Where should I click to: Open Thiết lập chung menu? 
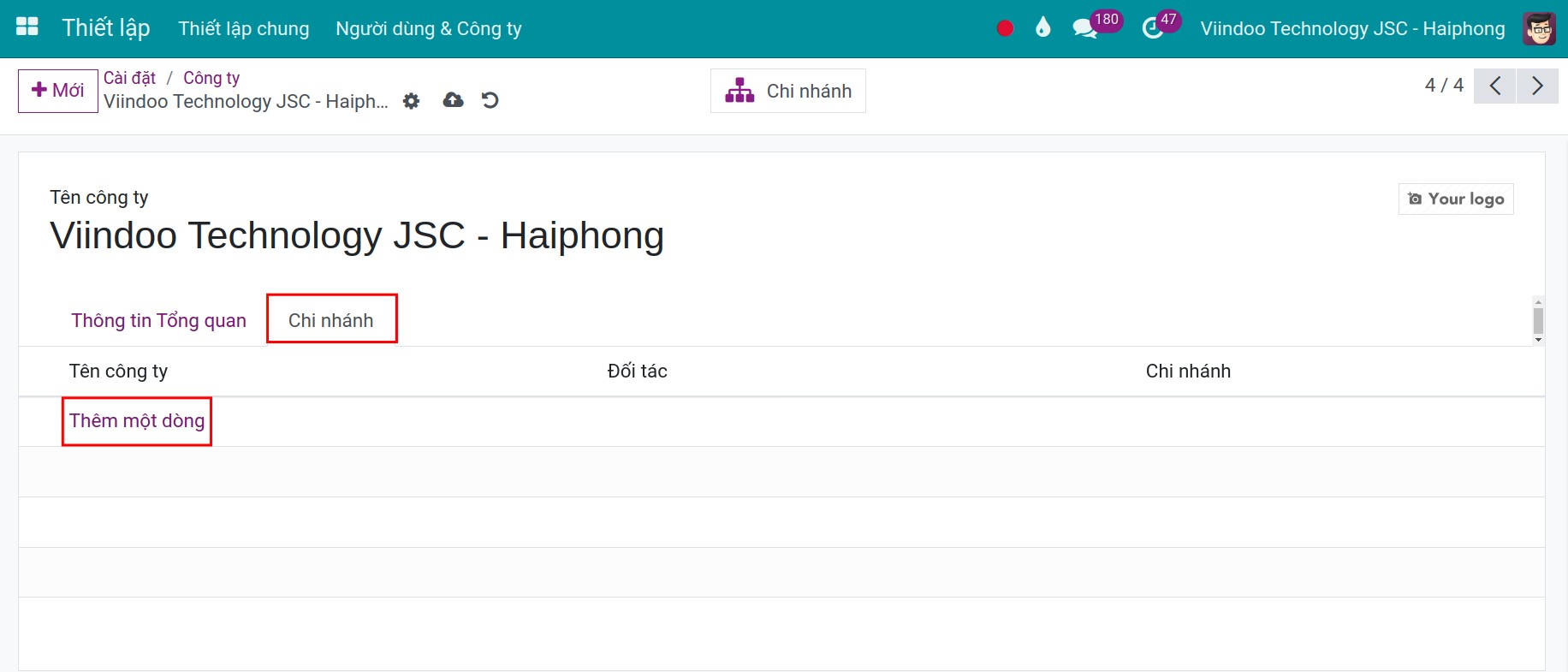(x=244, y=28)
